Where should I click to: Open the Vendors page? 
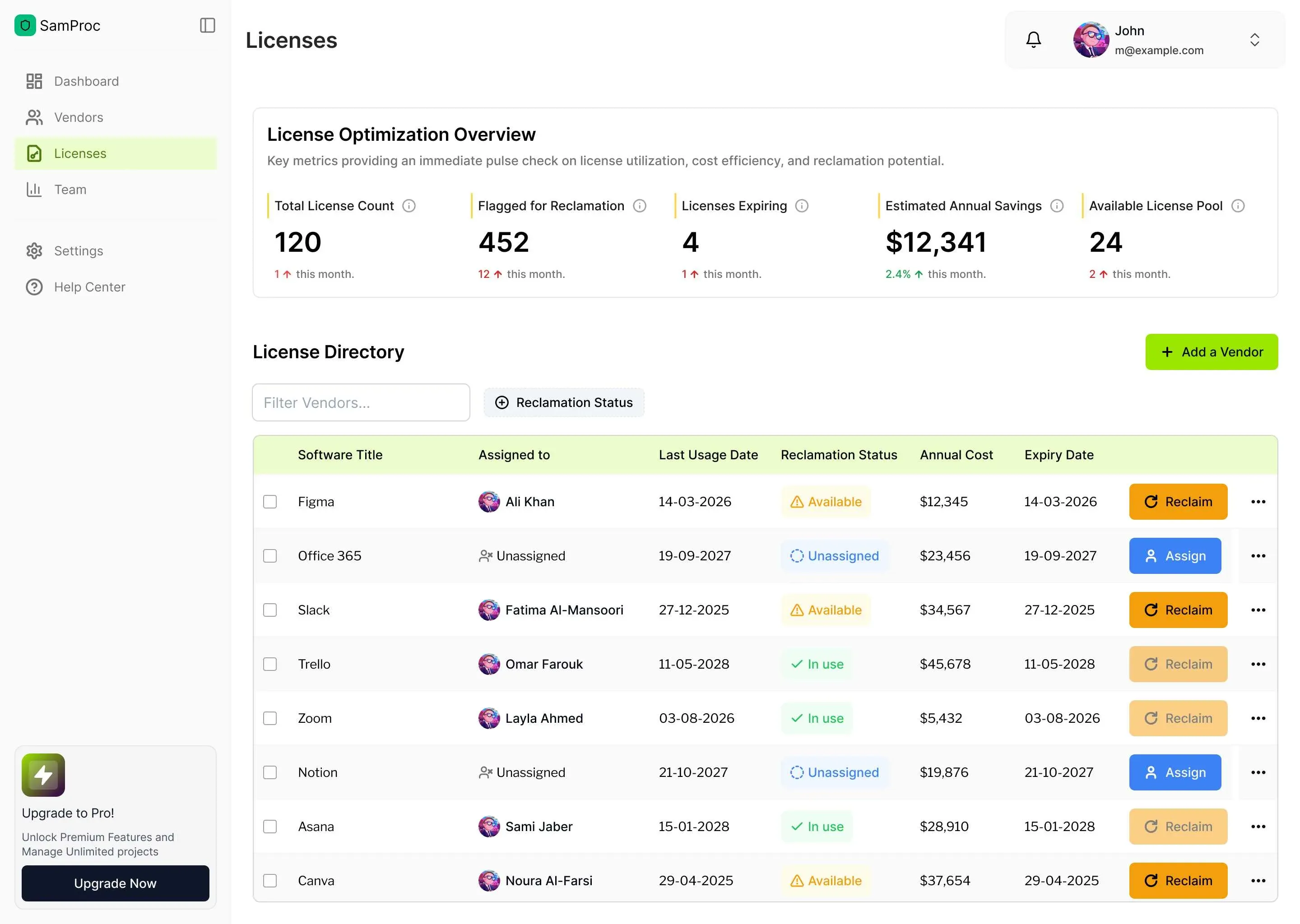click(x=116, y=117)
